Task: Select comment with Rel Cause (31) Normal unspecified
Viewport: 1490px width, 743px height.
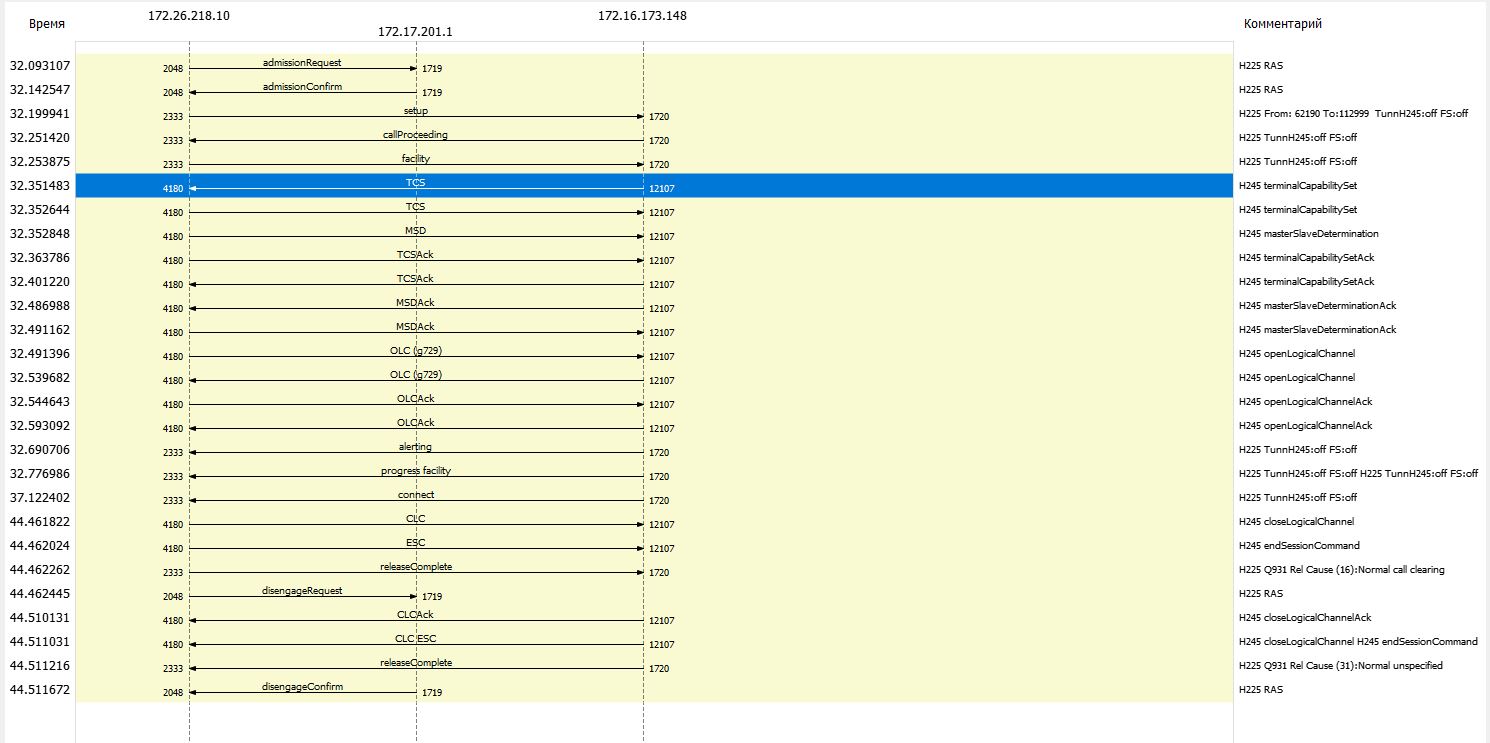Action: tap(1340, 666)
